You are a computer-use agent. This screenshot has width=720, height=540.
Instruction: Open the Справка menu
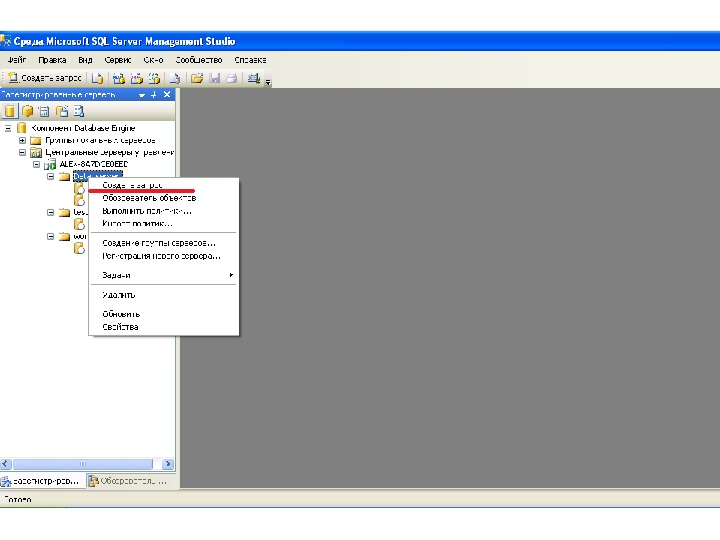pos(250,60)
